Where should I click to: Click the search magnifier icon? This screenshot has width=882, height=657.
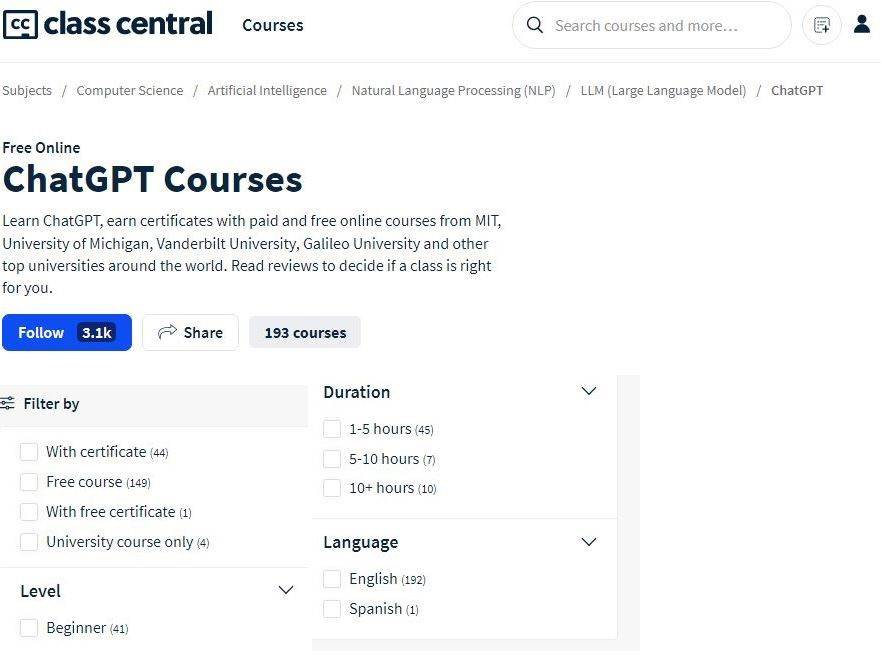535,25
